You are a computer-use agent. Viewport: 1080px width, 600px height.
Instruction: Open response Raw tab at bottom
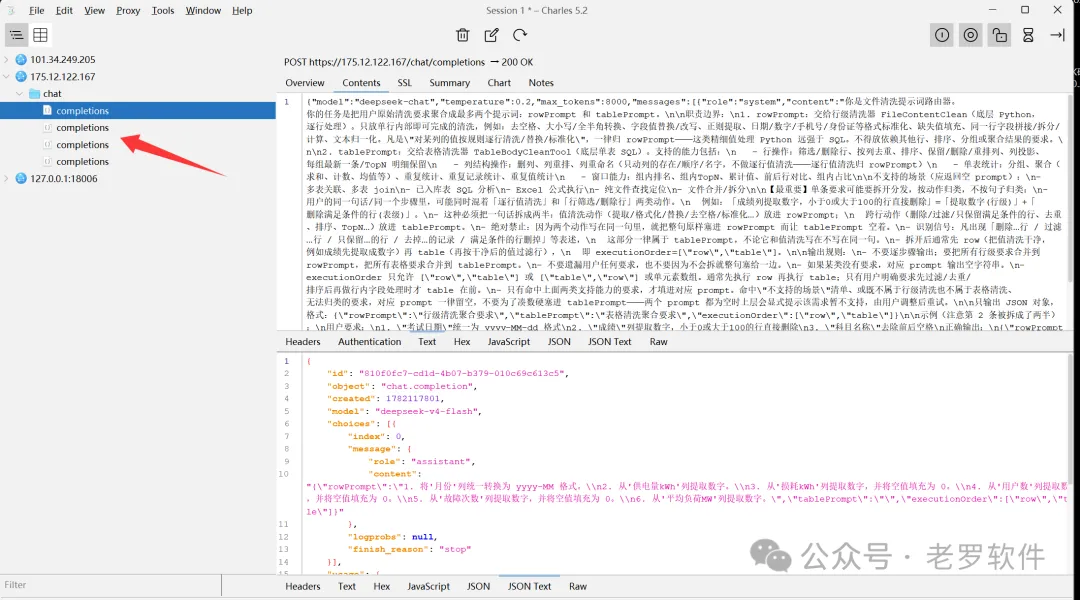click(x=578, y=586)
